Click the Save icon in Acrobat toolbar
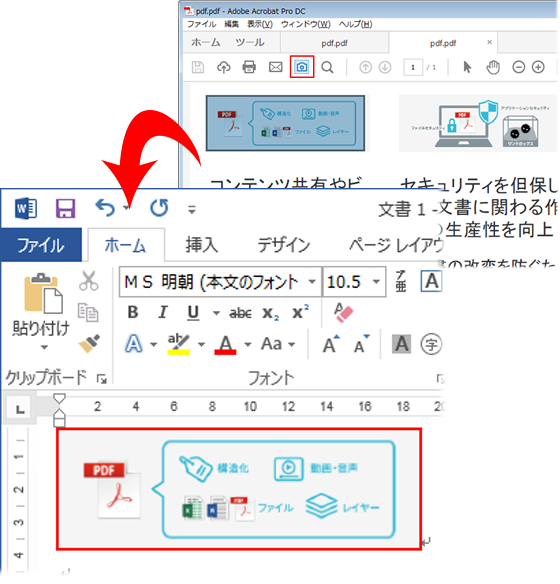Viewport: 560px width, 584px height. (x=198, y=67)
